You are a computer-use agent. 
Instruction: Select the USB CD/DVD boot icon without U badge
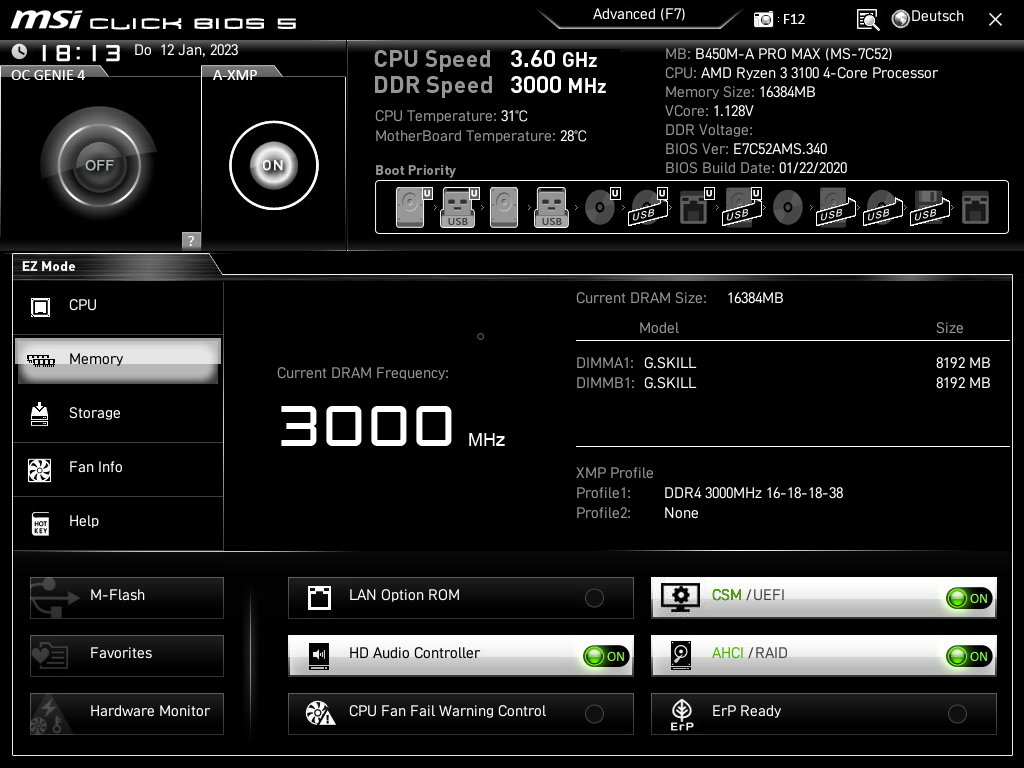[882, 207]
